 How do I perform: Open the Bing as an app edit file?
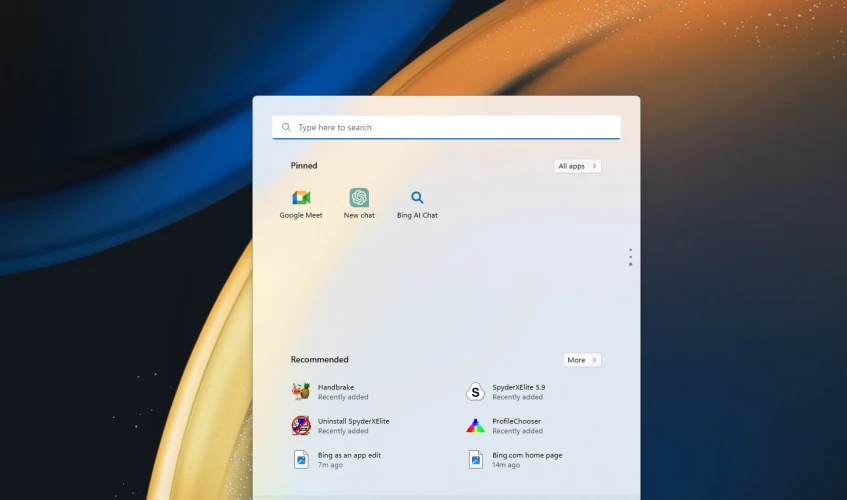pos(301,459)
